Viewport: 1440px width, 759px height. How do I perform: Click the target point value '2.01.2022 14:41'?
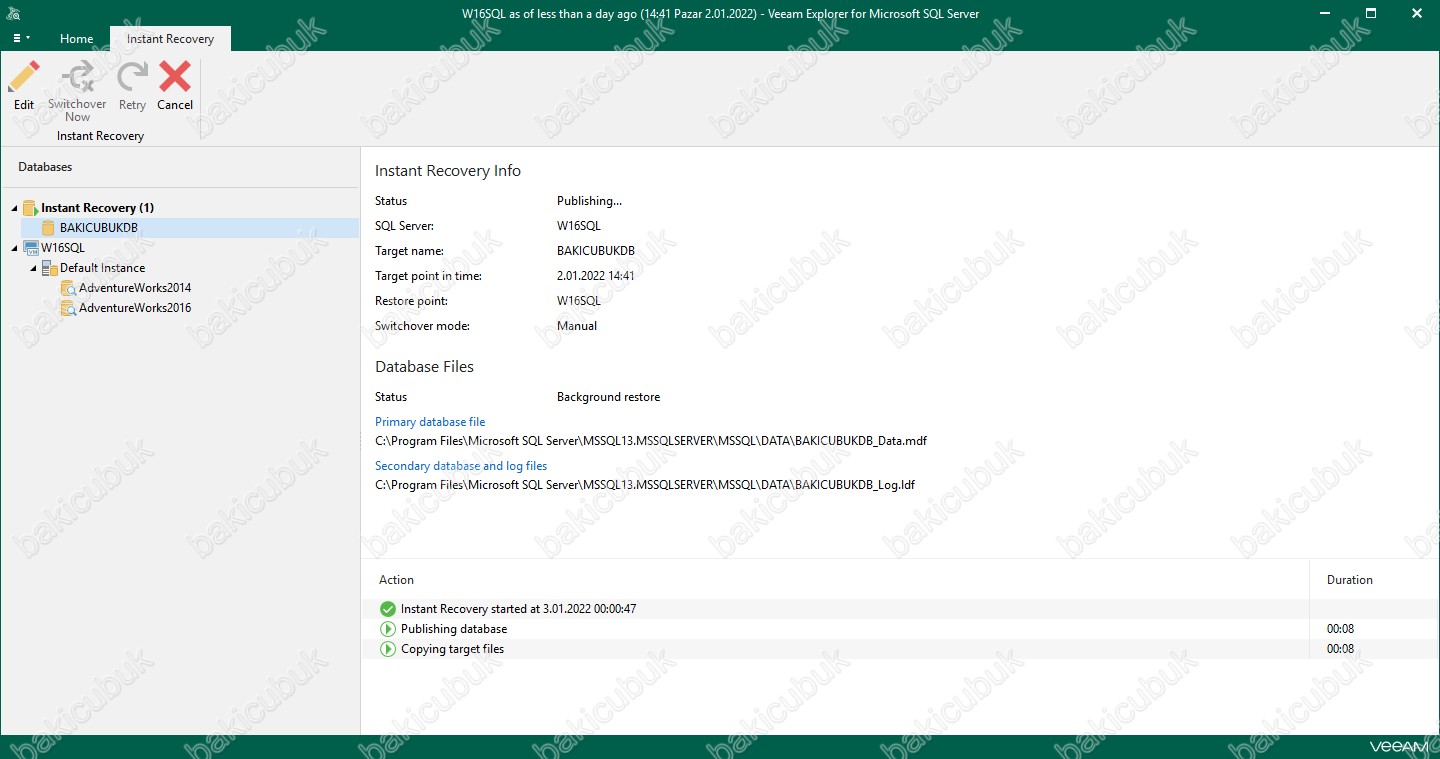coord(596,276)
